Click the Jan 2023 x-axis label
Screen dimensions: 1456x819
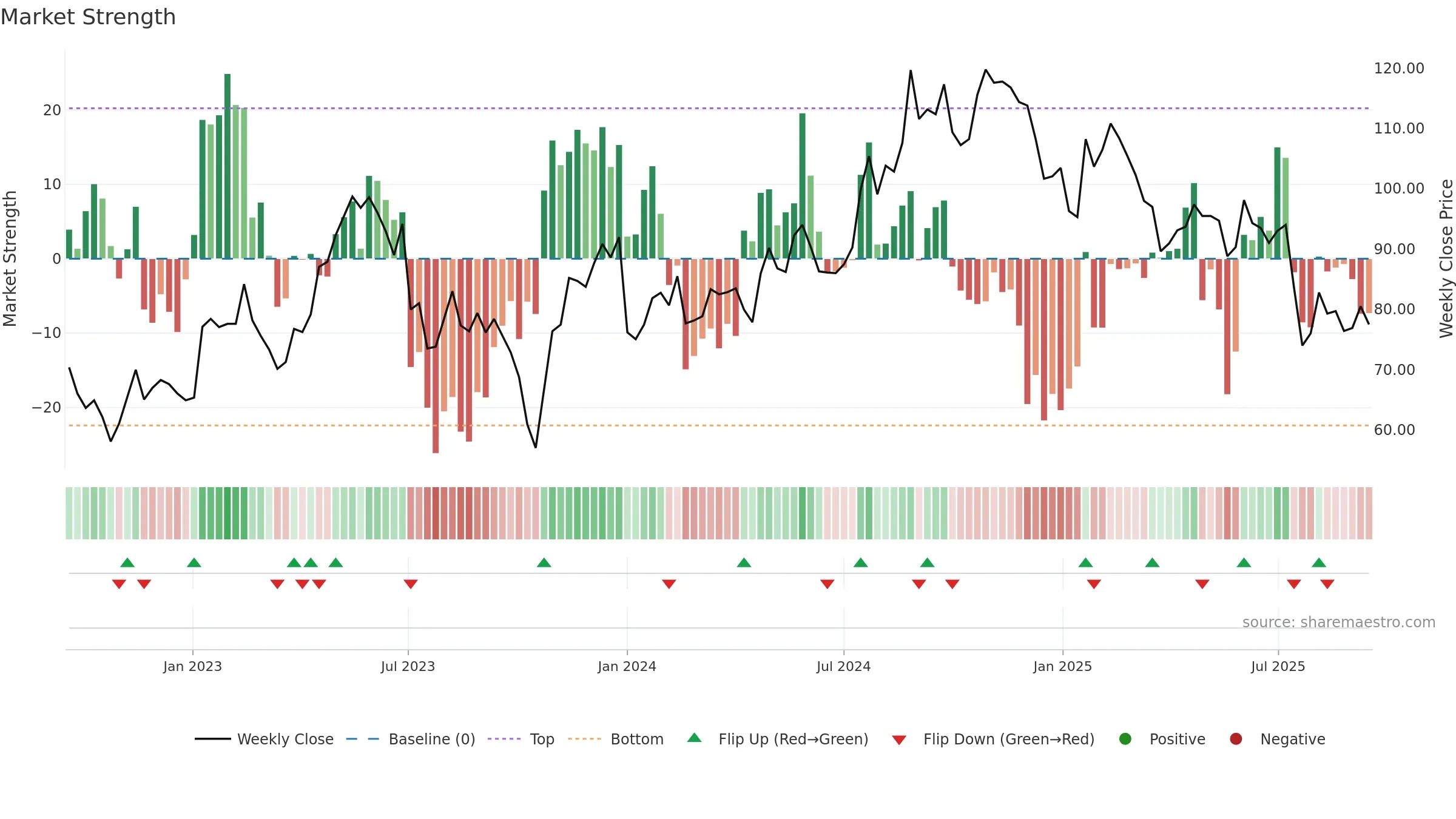[192, 667]
